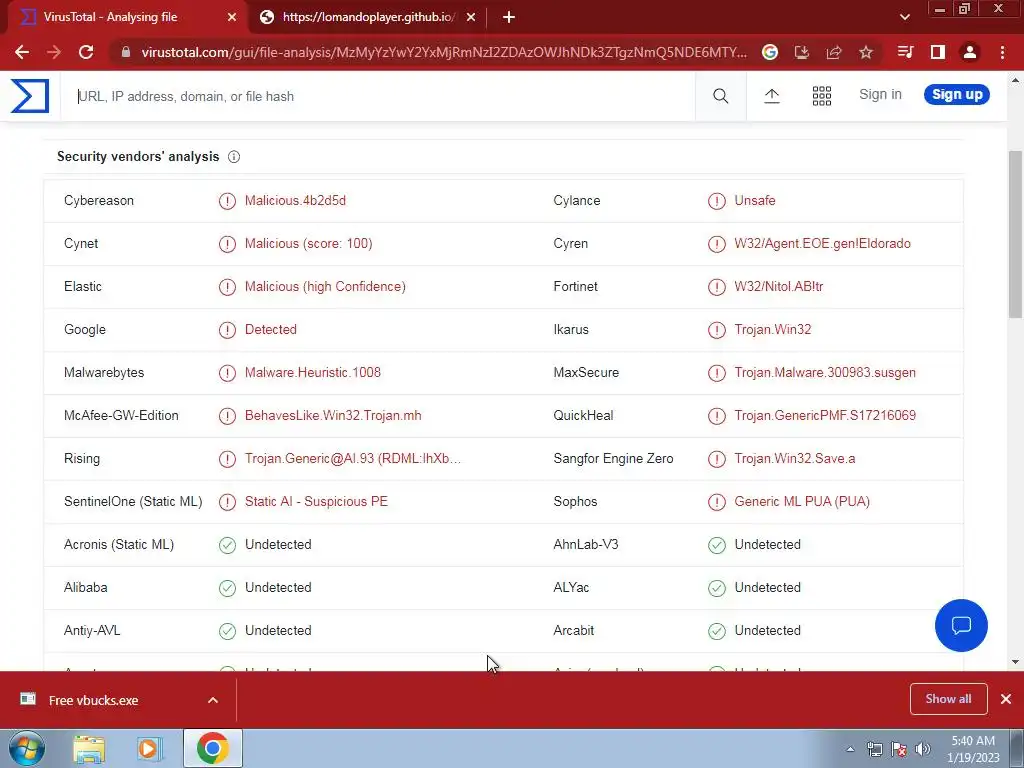
Task: Click the Trojan.Malware.300983.susgen result
Action: coord(825,372)
